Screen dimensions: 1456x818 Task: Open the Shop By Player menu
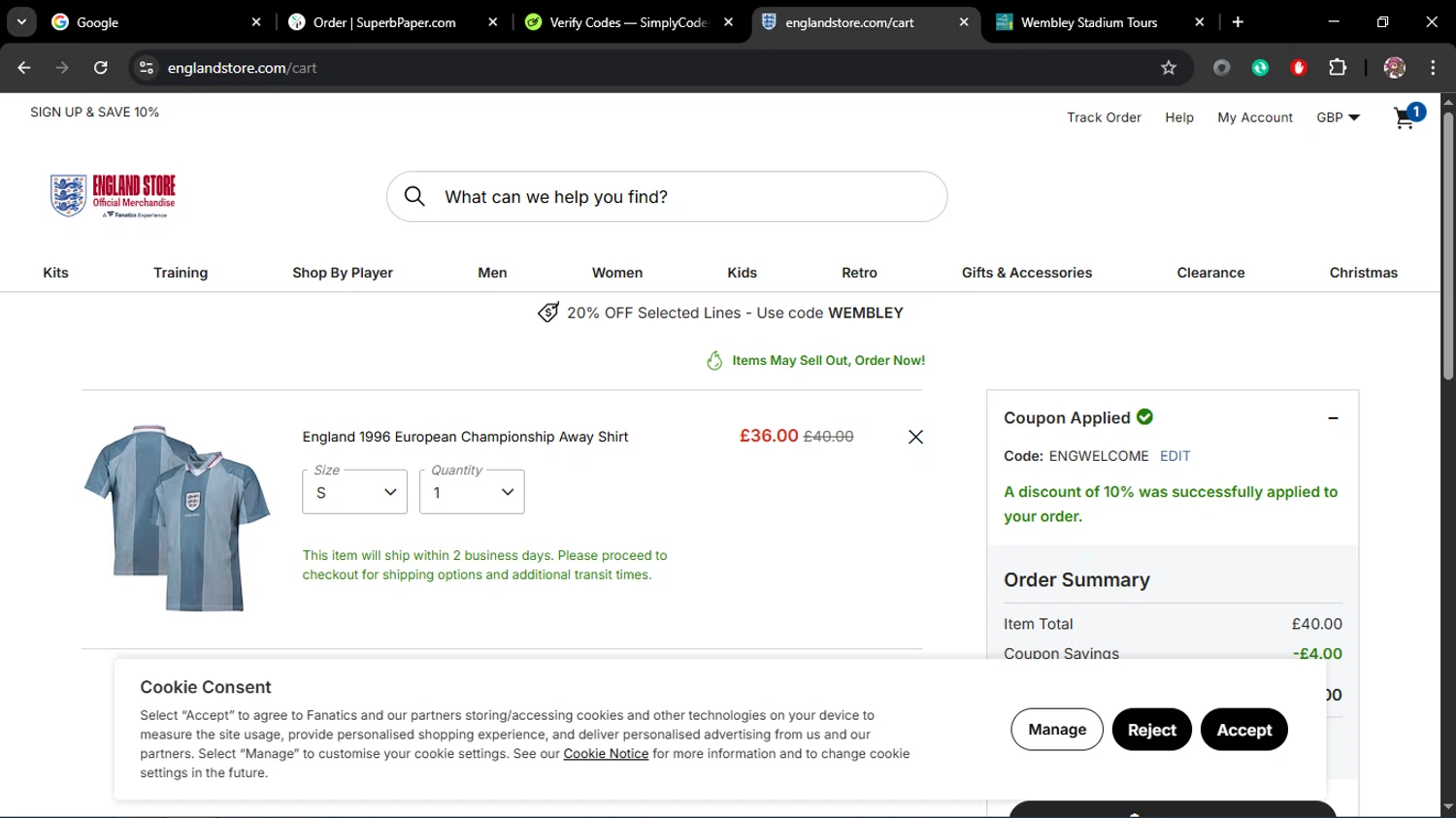point(343,273)
